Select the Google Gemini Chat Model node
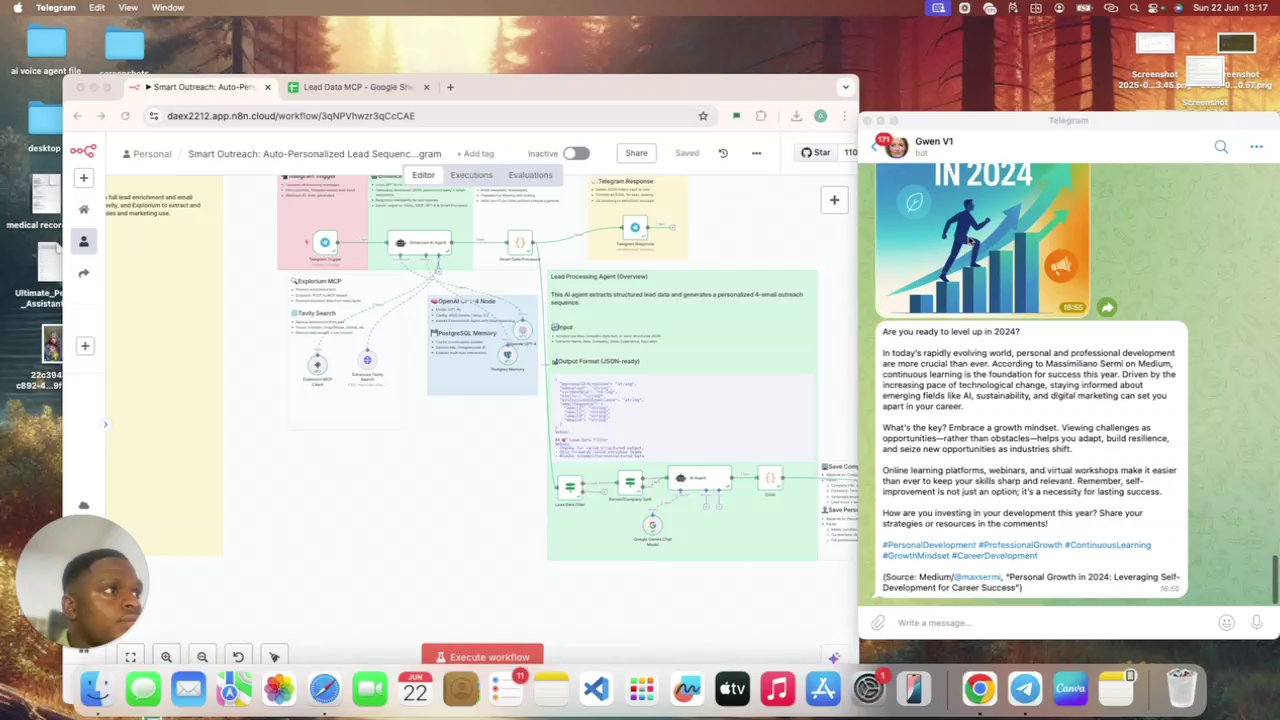 (652, 525)
